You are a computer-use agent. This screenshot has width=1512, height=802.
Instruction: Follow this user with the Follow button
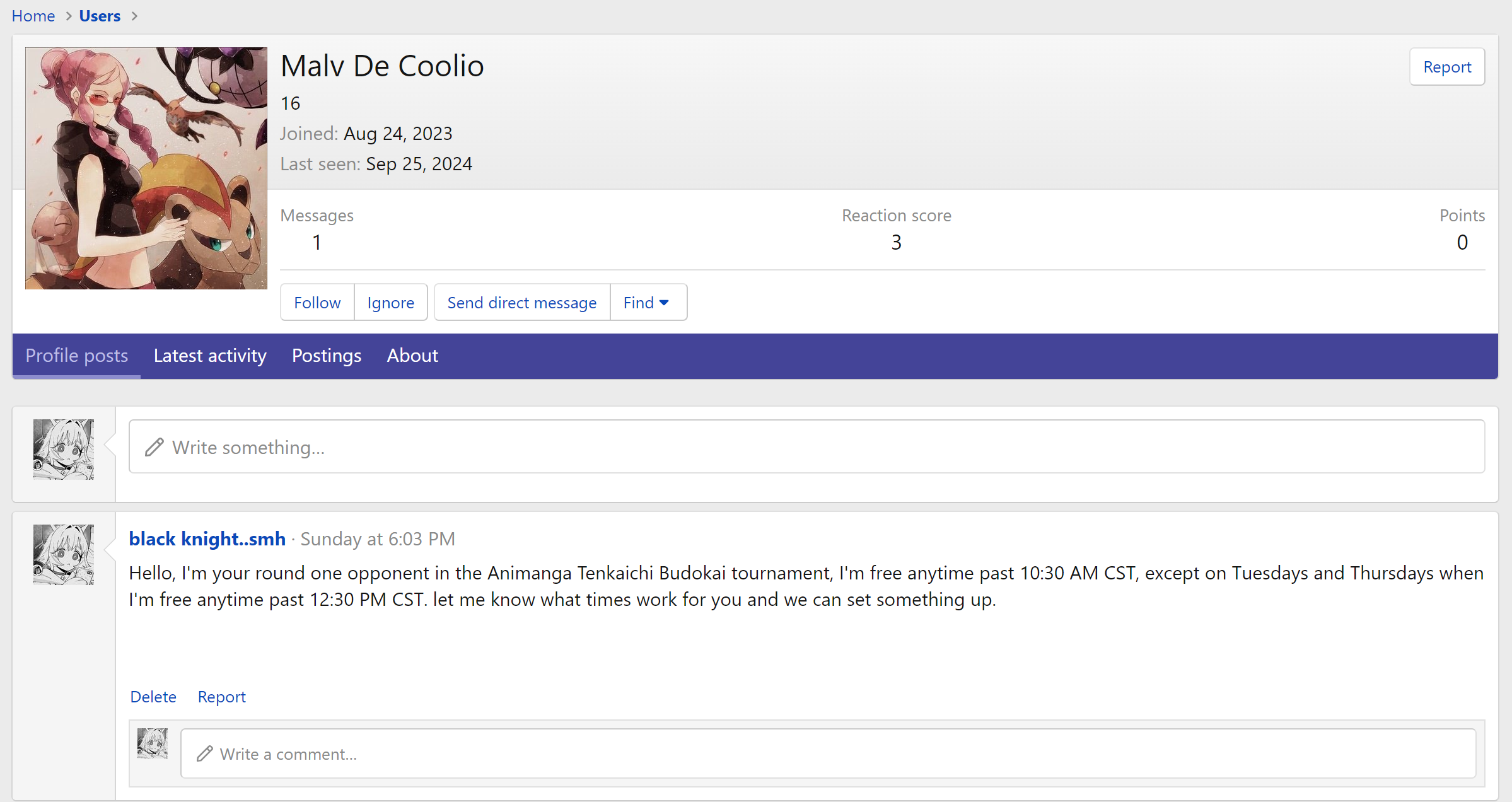pos(317,303)
